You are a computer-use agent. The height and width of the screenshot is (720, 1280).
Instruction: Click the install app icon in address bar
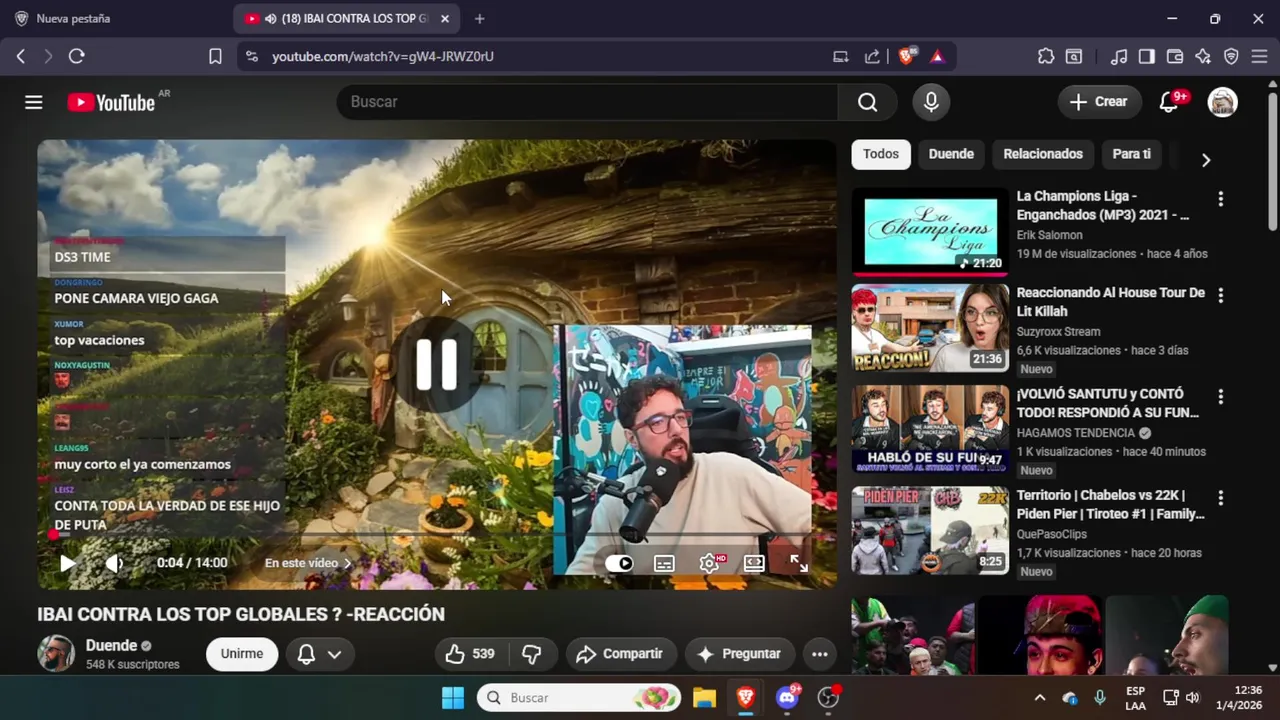pos(841,57)
